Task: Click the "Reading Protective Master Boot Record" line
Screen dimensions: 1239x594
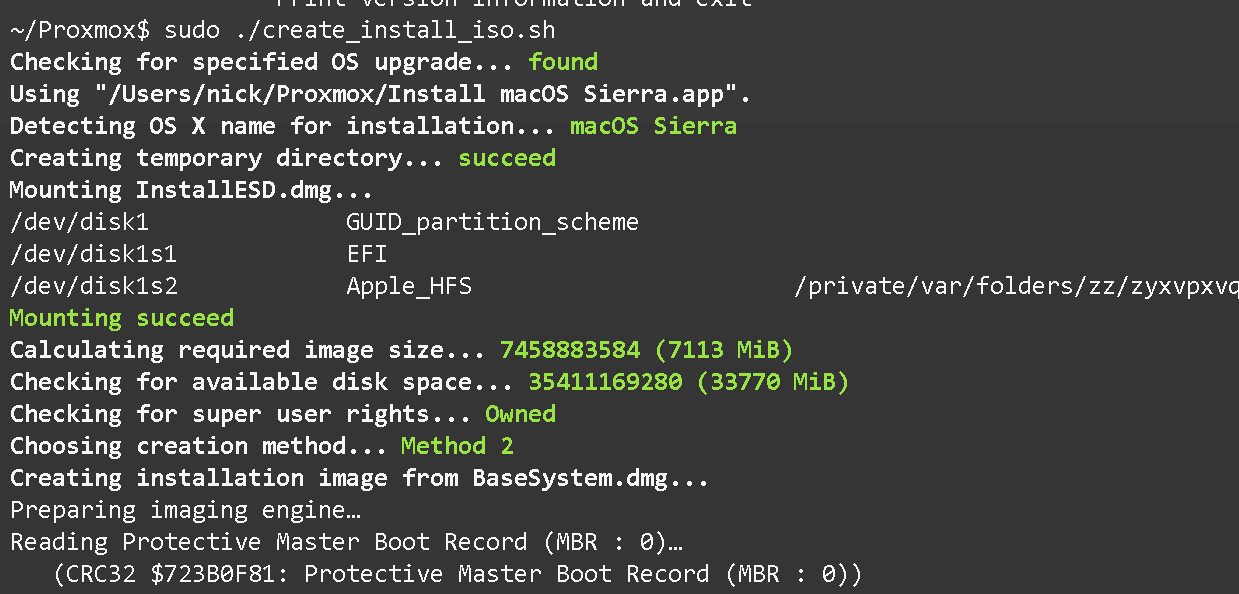Action: click(346, 542)
